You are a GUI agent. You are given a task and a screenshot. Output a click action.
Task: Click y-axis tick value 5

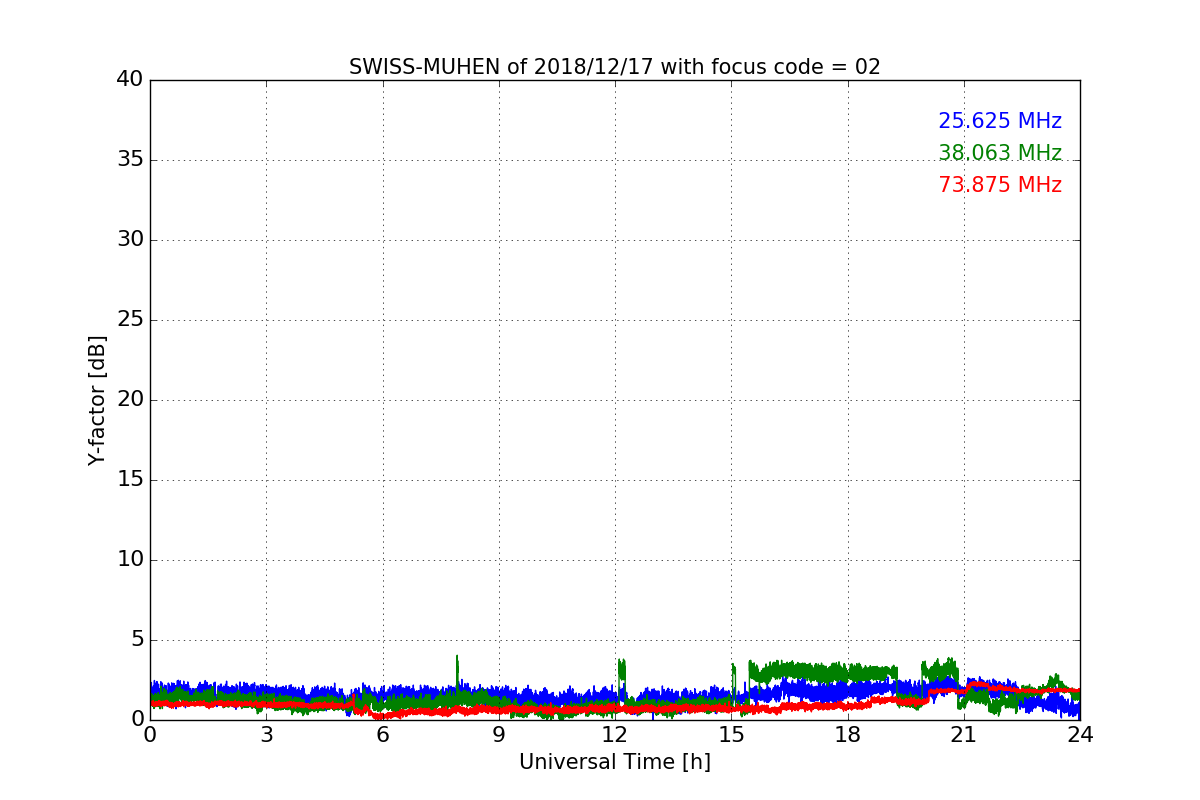[x=137, y=639]
